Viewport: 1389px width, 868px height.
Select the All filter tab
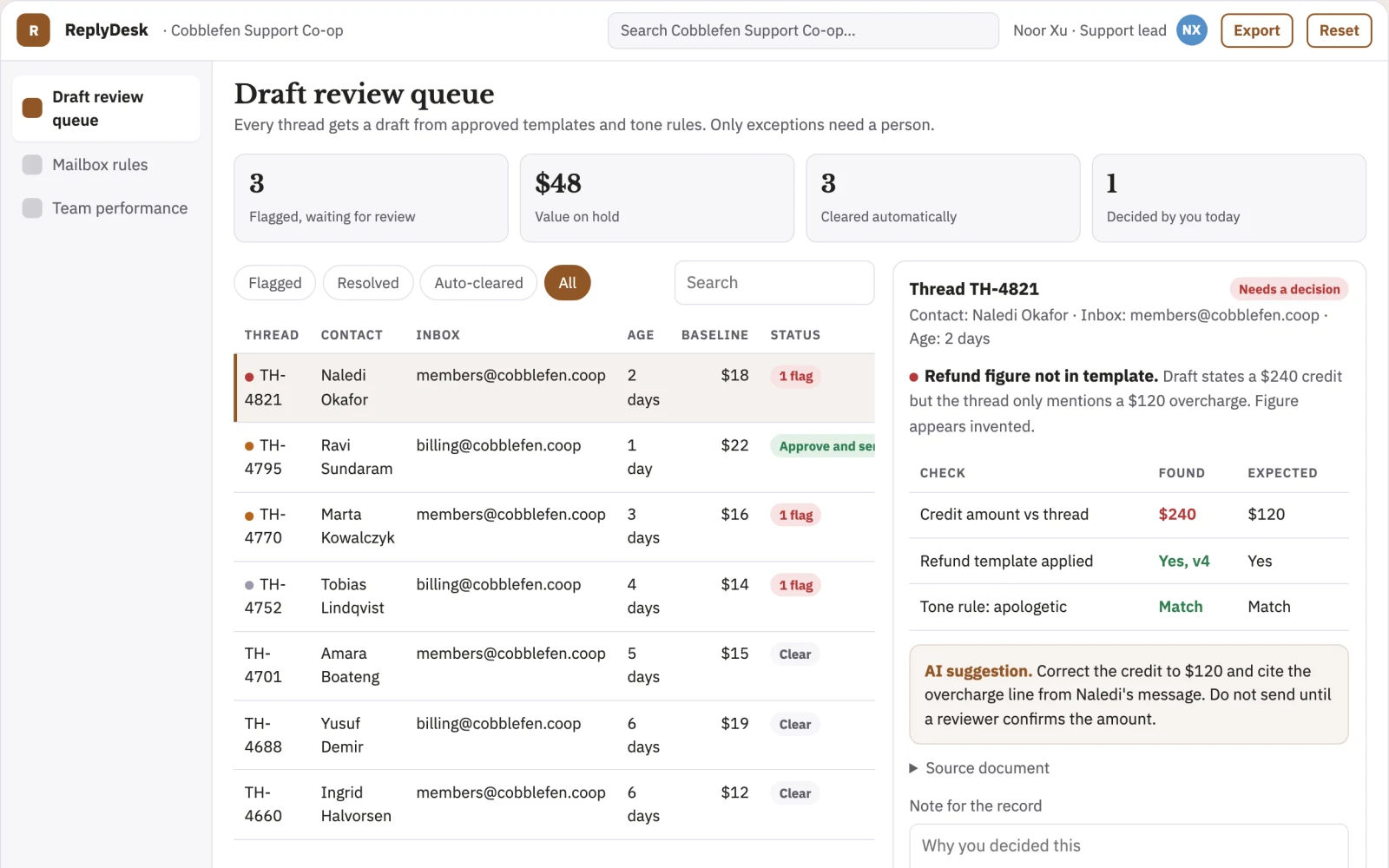[567, 283]
